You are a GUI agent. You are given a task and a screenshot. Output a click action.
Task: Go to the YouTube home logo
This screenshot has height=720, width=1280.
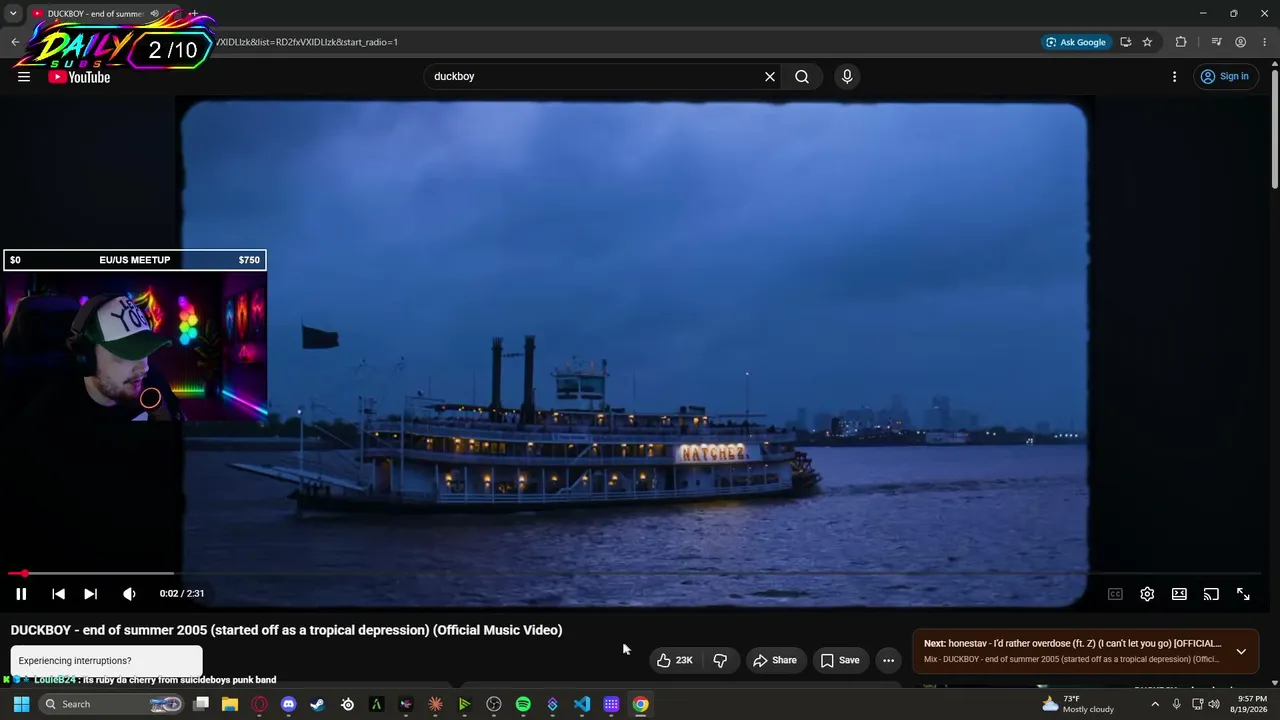79,77
